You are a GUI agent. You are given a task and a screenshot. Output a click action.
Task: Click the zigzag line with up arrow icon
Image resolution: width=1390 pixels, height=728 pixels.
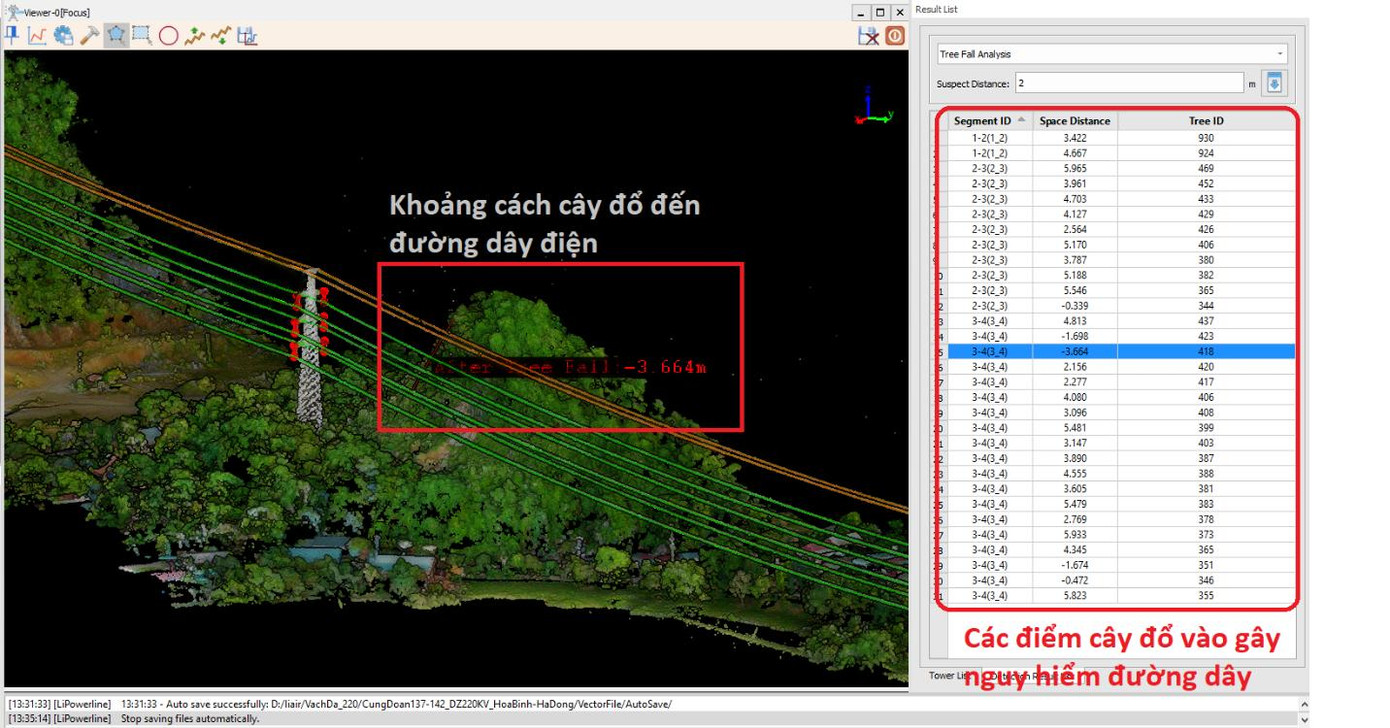pos(194,36)
